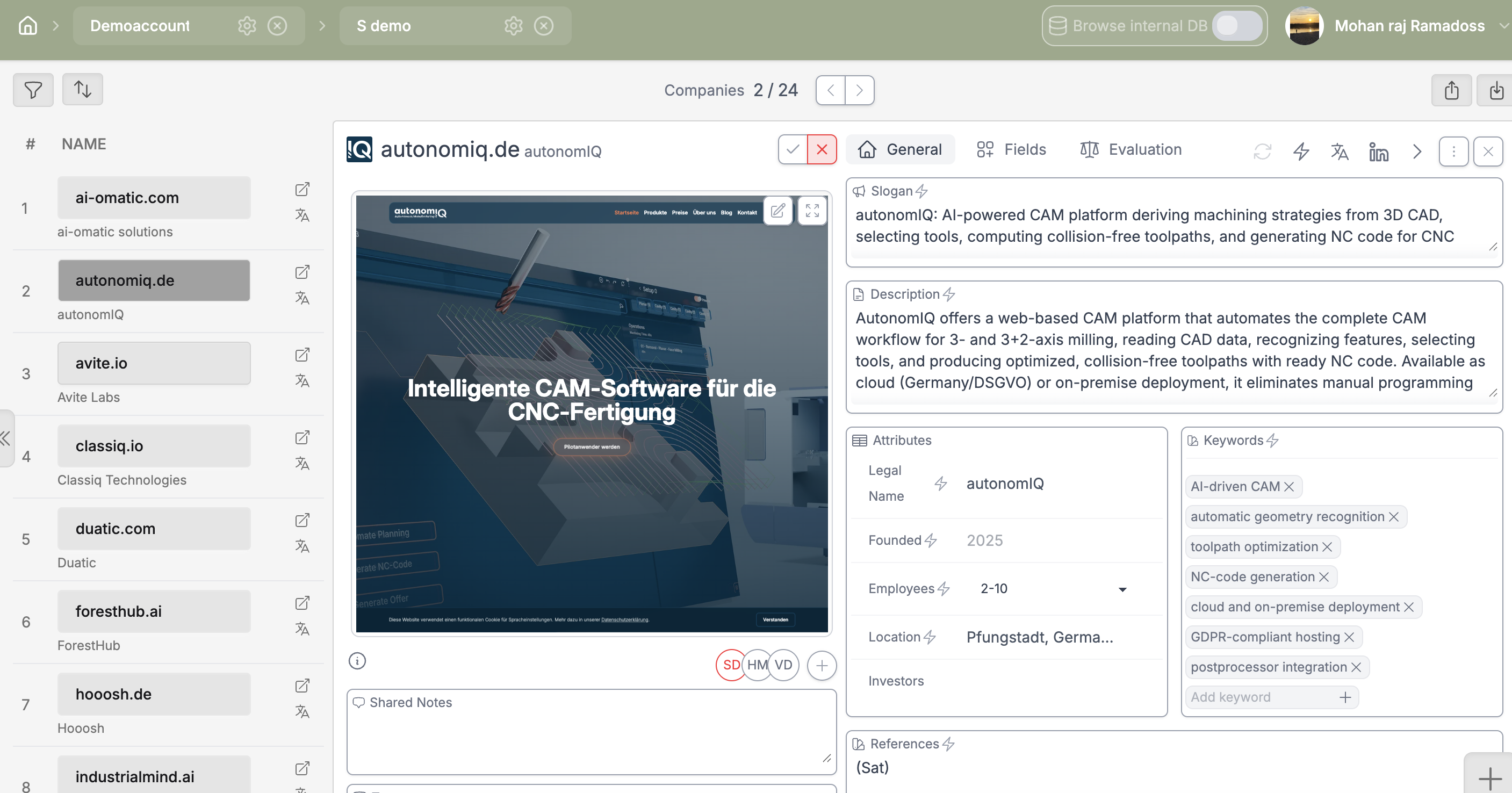Viewport: 1512px width, 793px height.
Task: Click the info icon below screenshot
Action: 357,661
